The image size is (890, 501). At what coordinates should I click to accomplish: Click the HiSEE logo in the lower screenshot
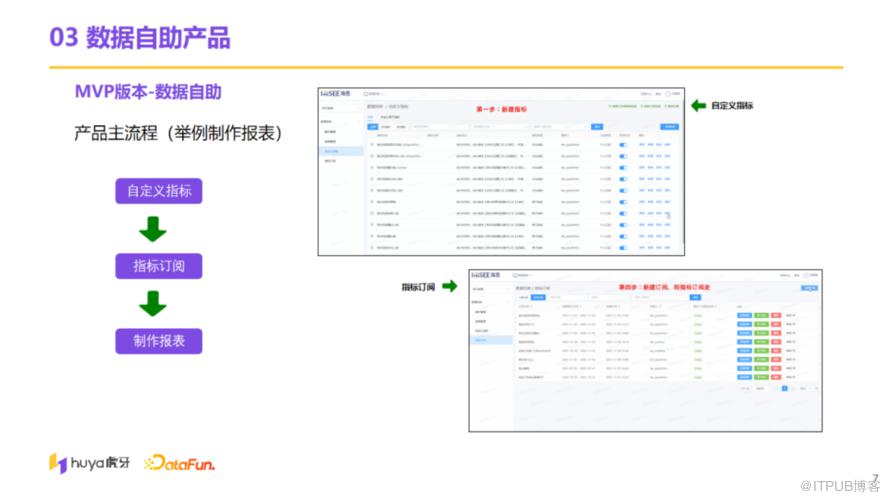[485, 275]
